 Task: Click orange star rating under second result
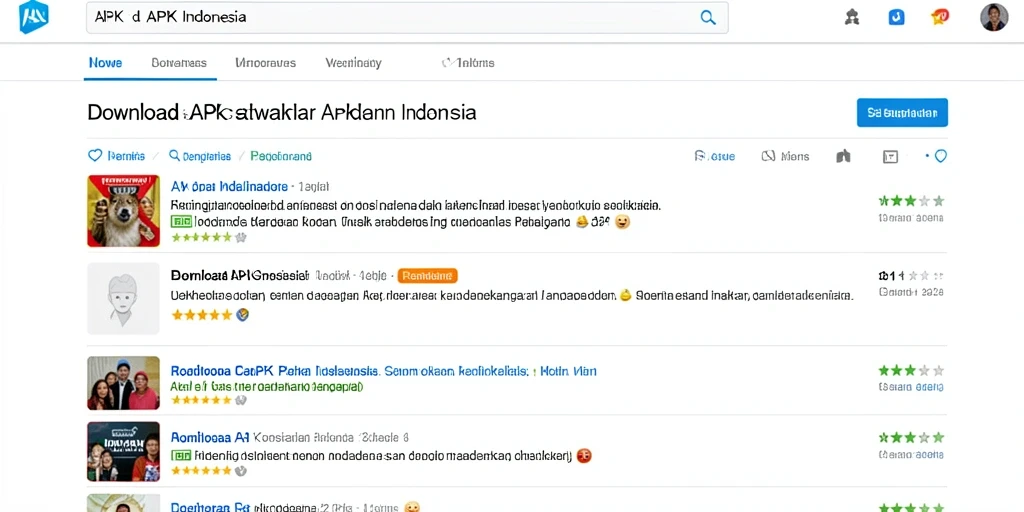click(202, 315)
